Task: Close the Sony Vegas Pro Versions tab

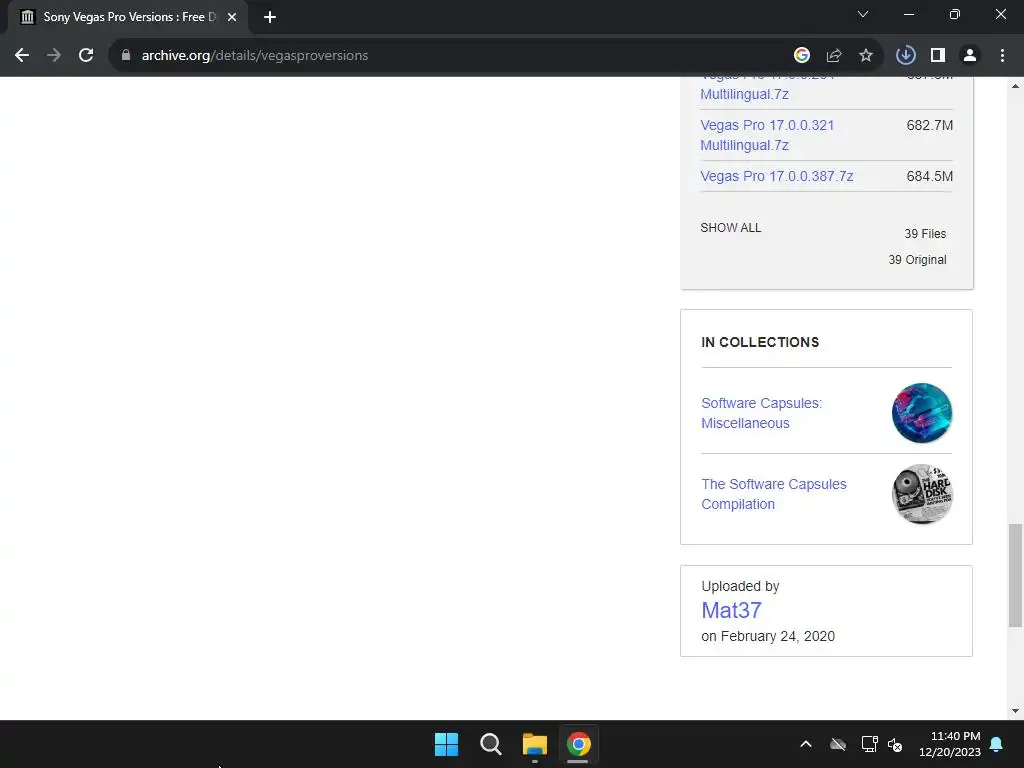Action: [x=232, y=17]
